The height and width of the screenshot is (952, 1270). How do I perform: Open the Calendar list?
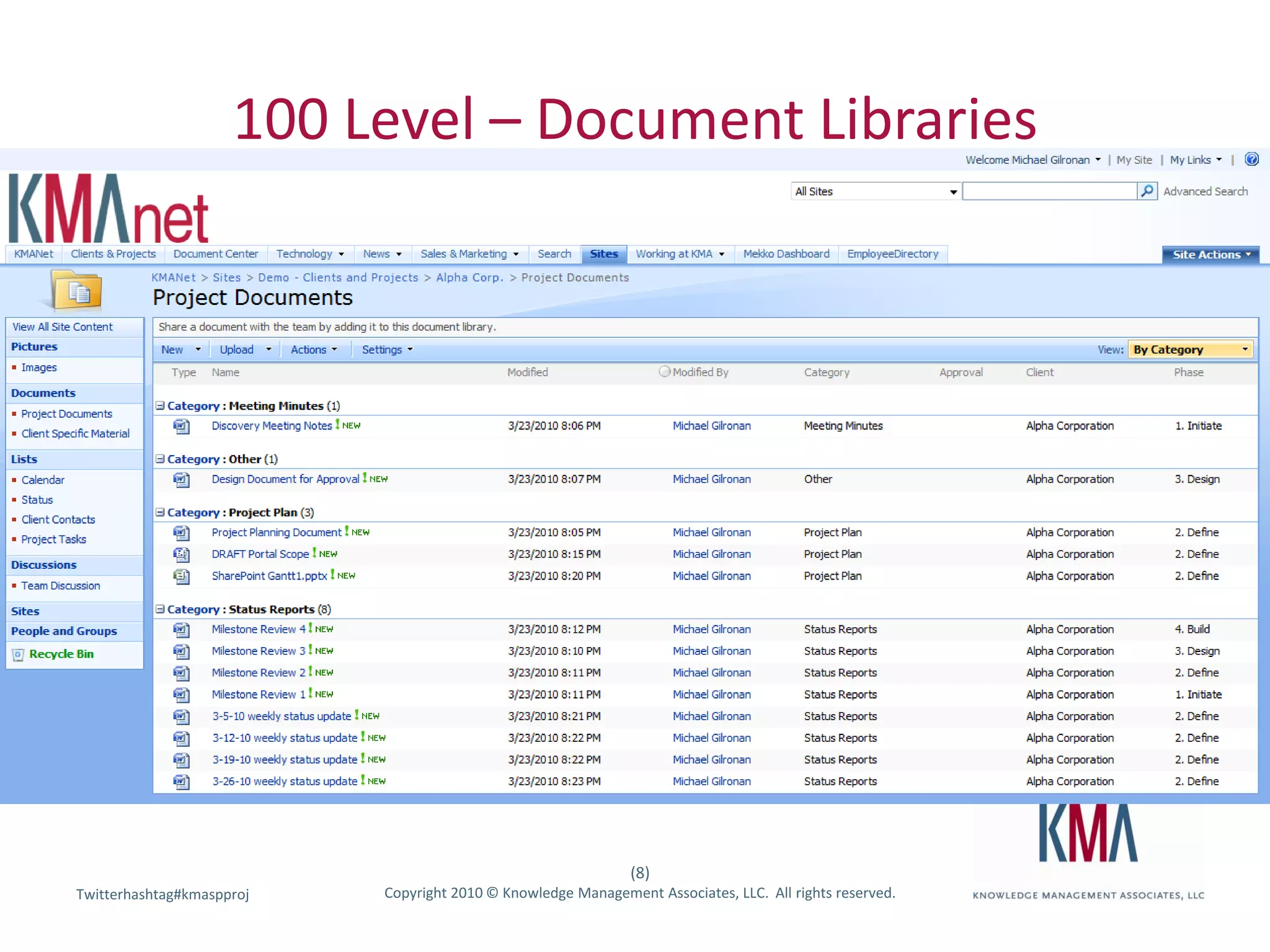tap(43, 480)
